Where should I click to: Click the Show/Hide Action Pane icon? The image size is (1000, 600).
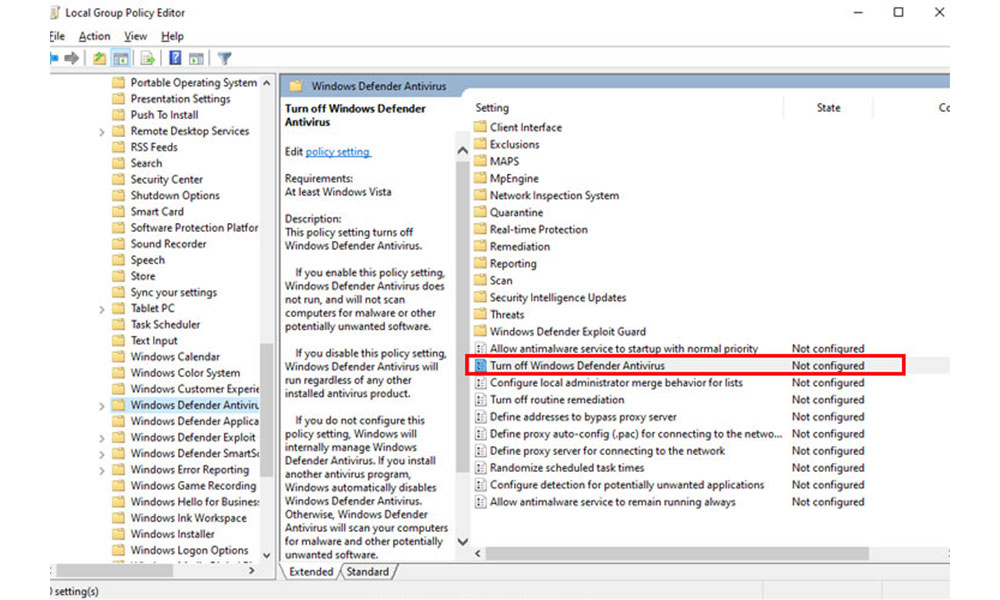pyautogui.click(x=197, y=59)
